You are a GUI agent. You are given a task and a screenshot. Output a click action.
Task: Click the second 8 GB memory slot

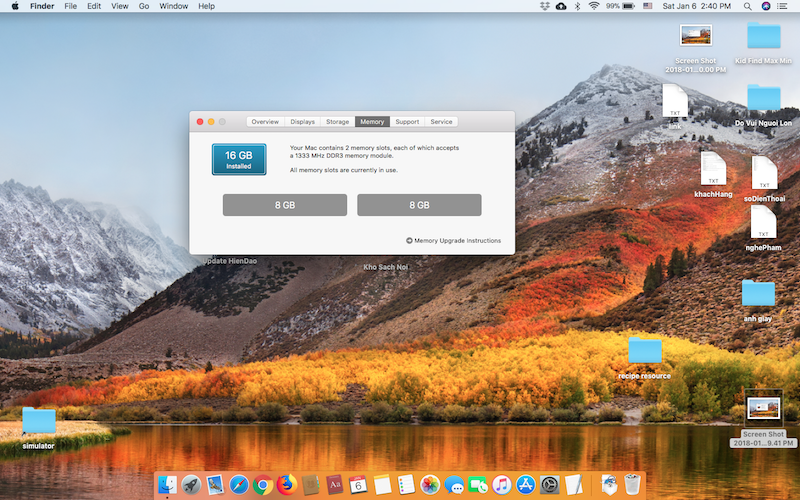(x=419, y=205)
